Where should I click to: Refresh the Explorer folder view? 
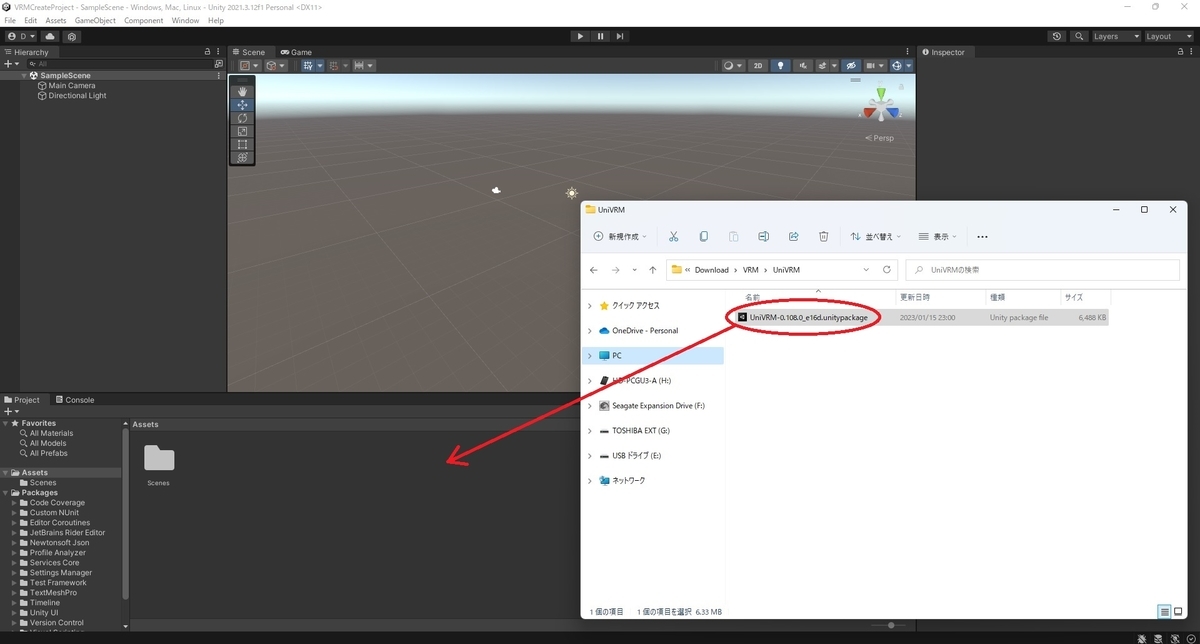click(887, 270)
